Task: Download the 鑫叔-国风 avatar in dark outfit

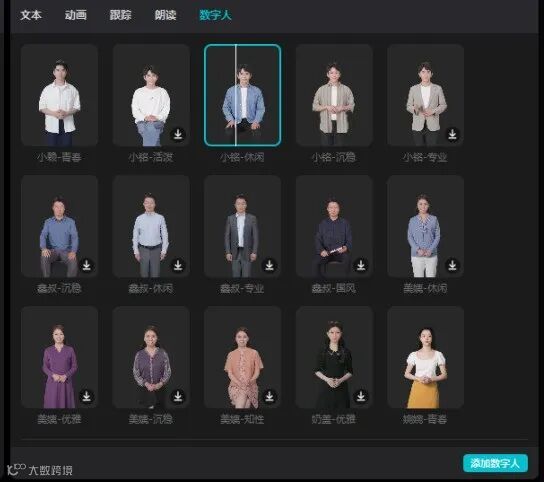Action: 361,265
